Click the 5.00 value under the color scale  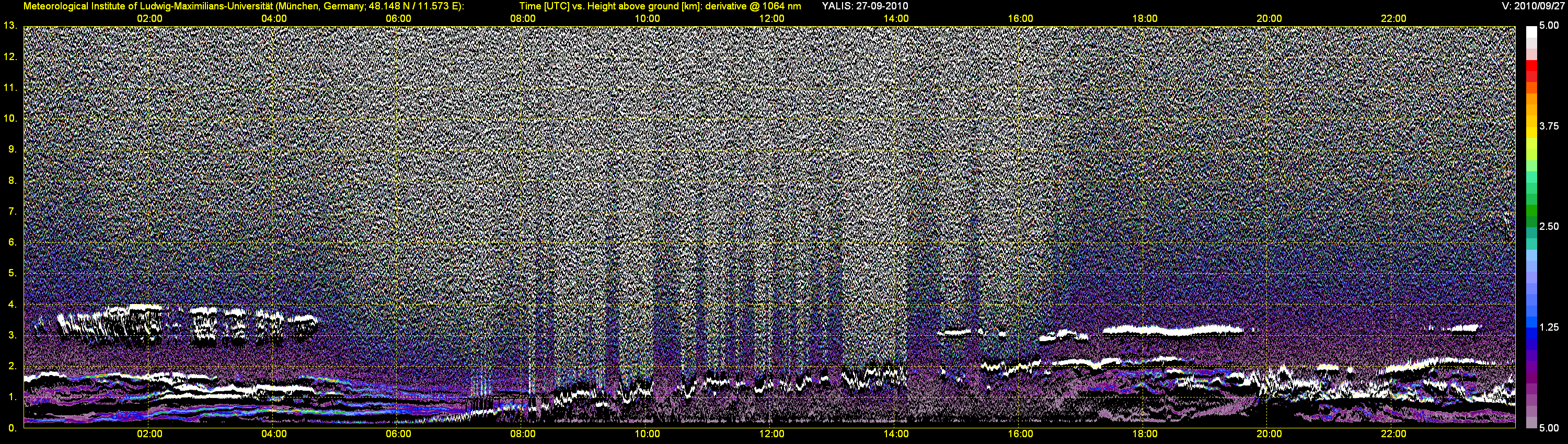[1549, 428]
